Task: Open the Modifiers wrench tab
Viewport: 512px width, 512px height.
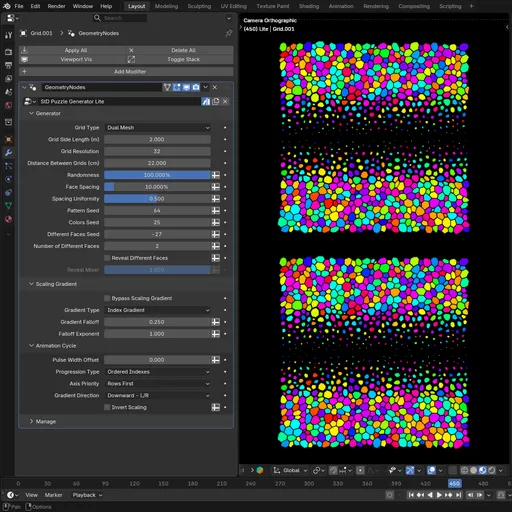Action: pos(8,153)
